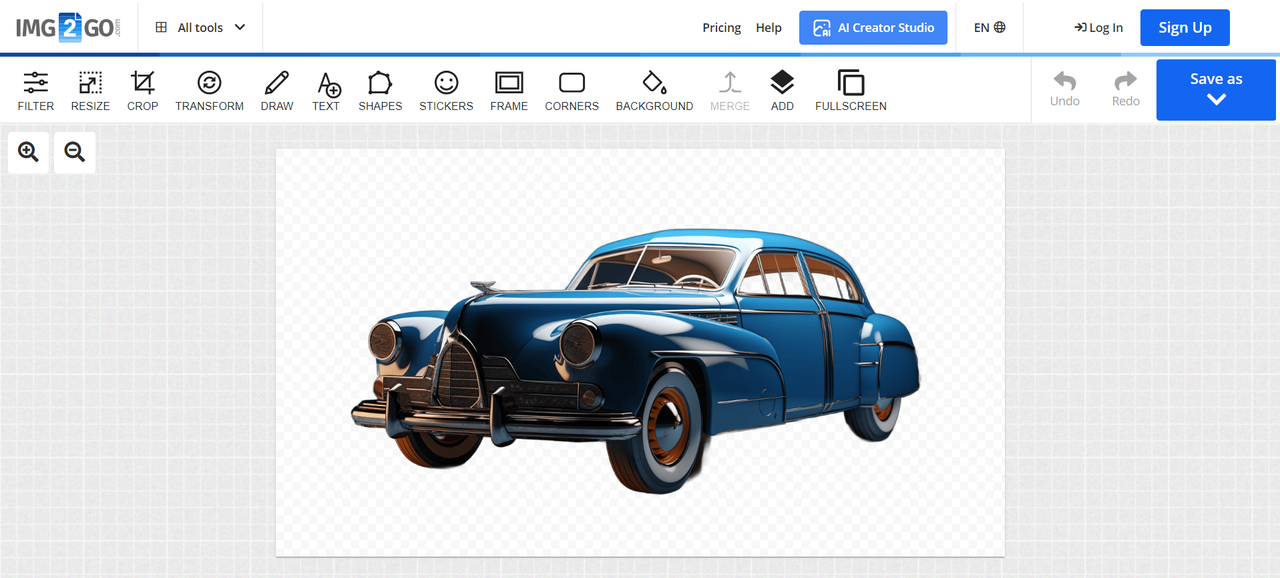Open the Save as dropdown
This screenshot has height=578, width=1280.
[x=1216, y=89]
